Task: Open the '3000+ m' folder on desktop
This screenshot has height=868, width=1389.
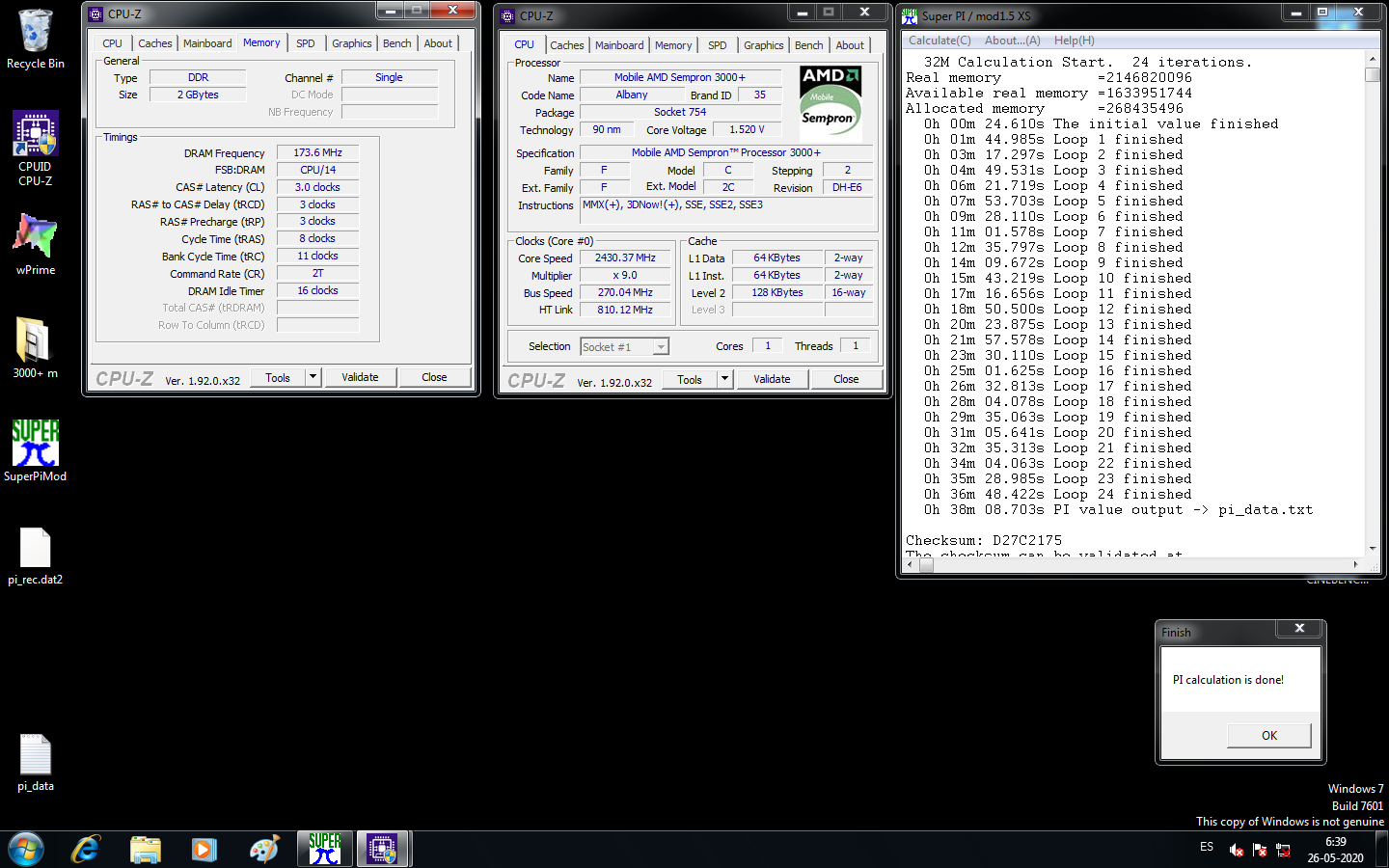Action: (x=36, y=348)
